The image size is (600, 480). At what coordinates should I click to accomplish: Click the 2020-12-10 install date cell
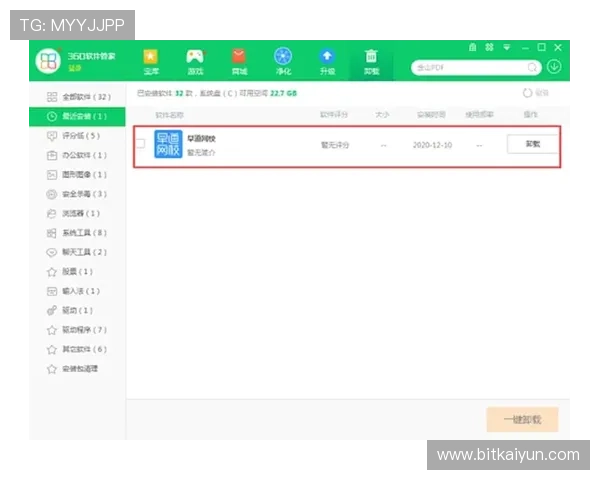(432, 145)
